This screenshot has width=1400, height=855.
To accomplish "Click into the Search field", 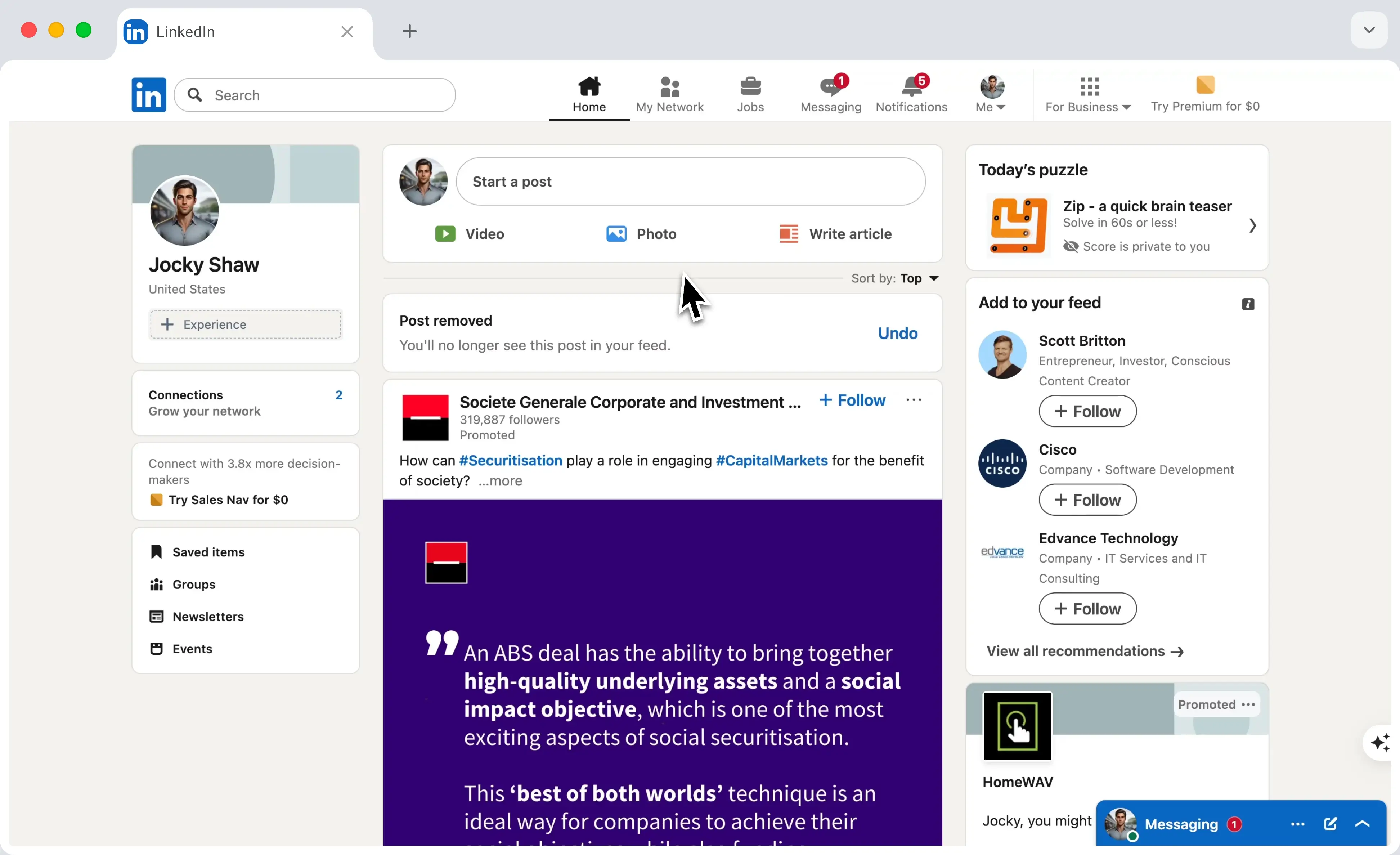I will tap(315, 95).
